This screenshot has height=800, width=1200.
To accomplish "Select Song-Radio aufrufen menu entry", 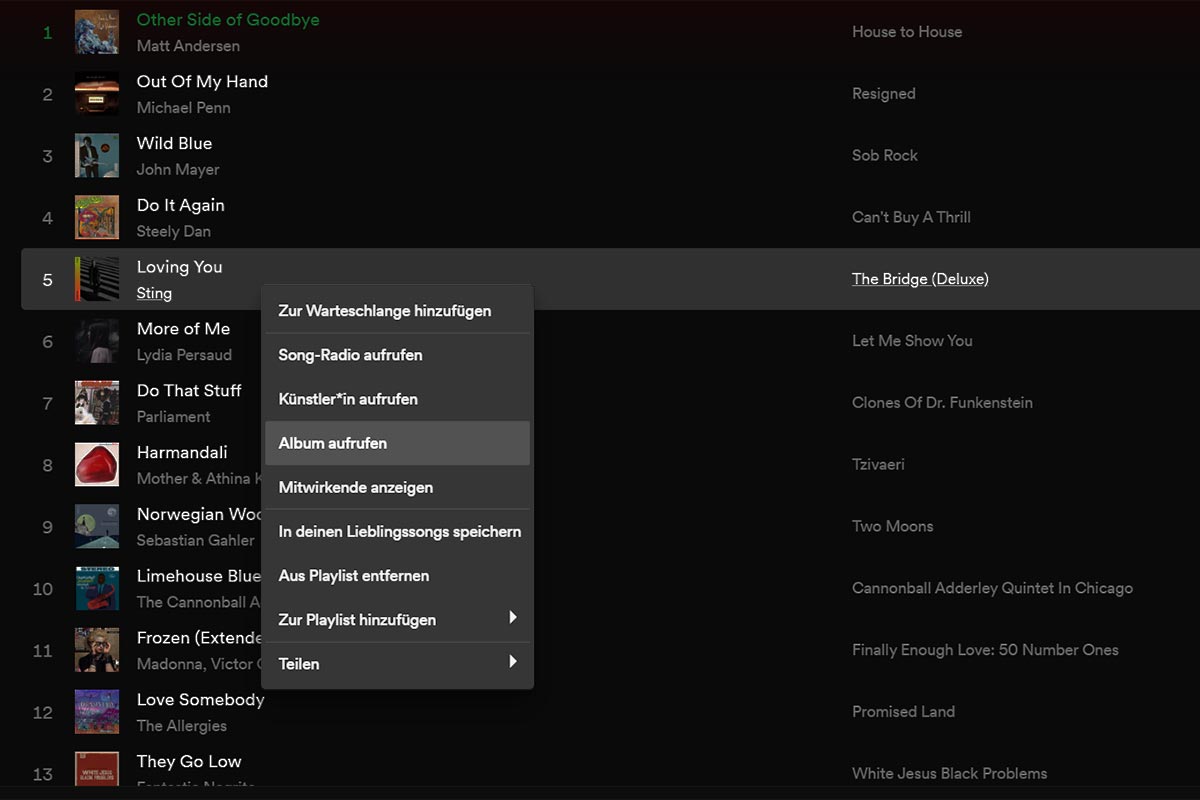I will 350,355.
